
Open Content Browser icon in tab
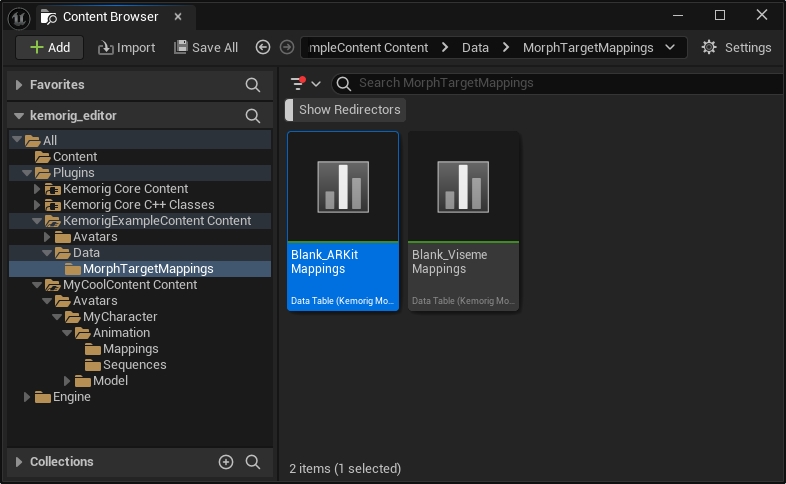coord(49,16)
